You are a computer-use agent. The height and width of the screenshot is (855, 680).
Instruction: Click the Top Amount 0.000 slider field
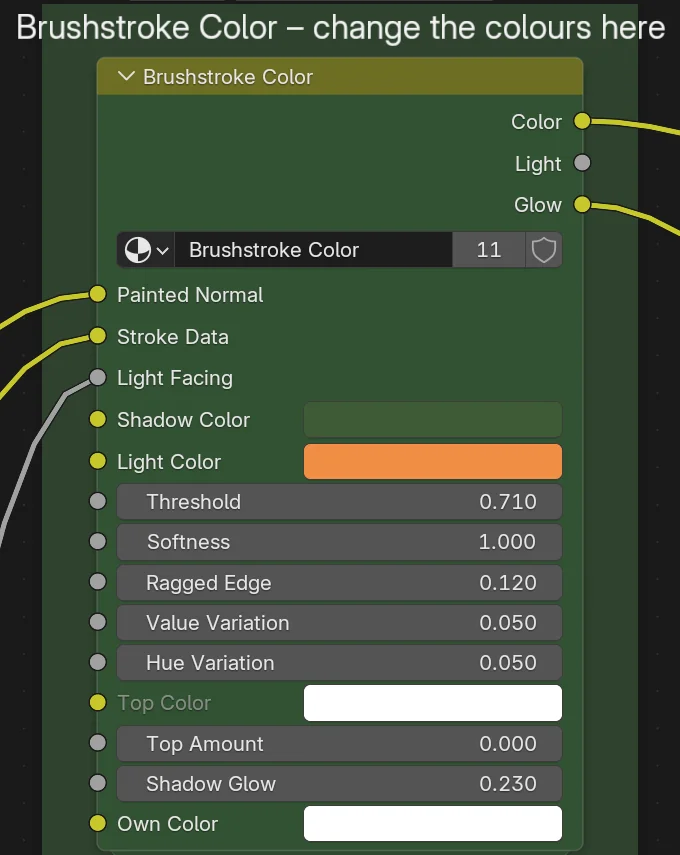(339, 743)
